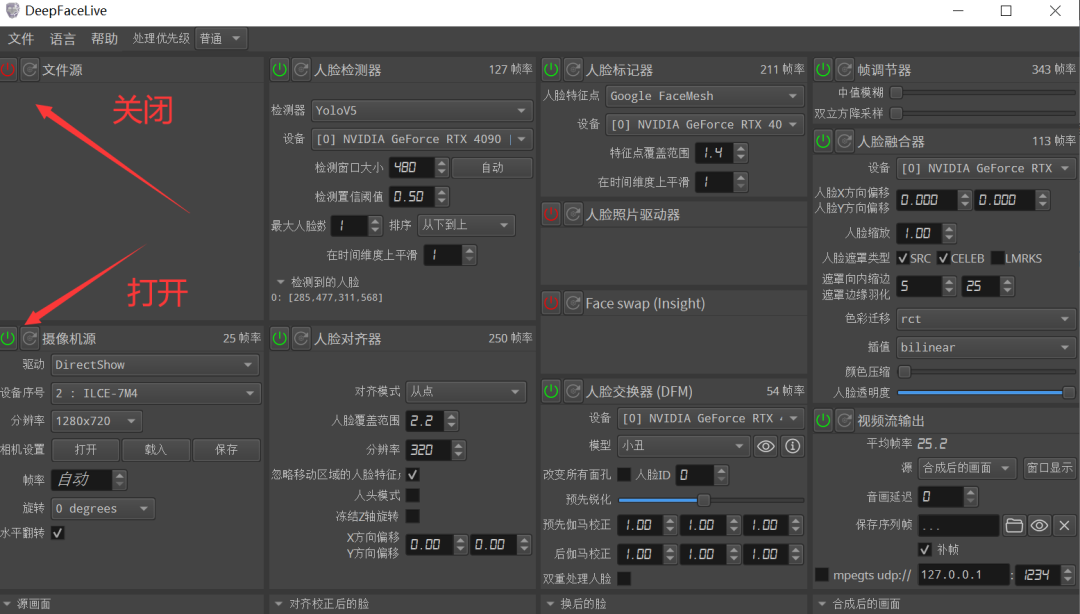Reset the 人脸检测器 module
1080x614 pixels.
[x=301, y=70]
